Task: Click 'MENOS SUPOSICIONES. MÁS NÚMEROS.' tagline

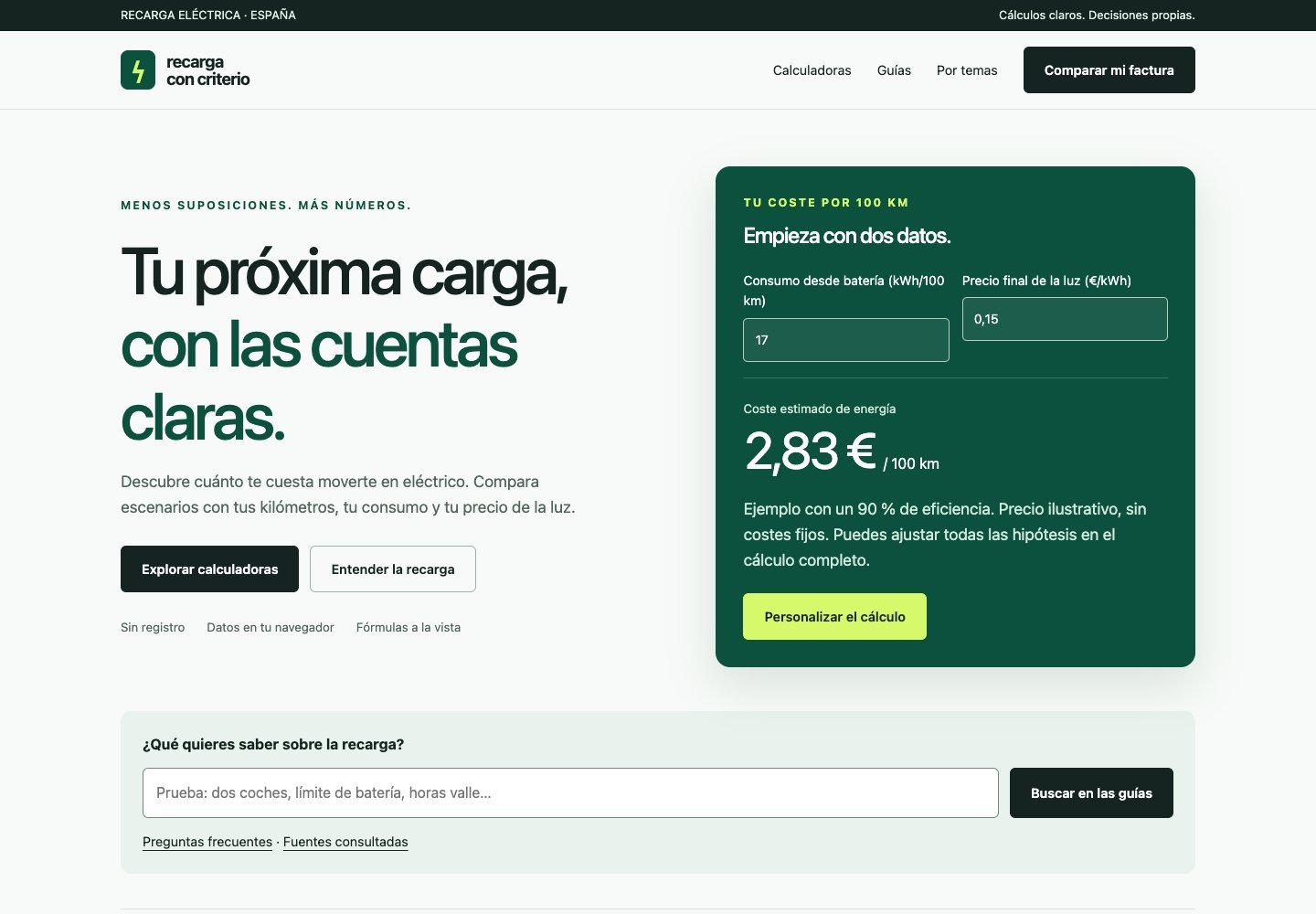Action: tap(266, 206)
